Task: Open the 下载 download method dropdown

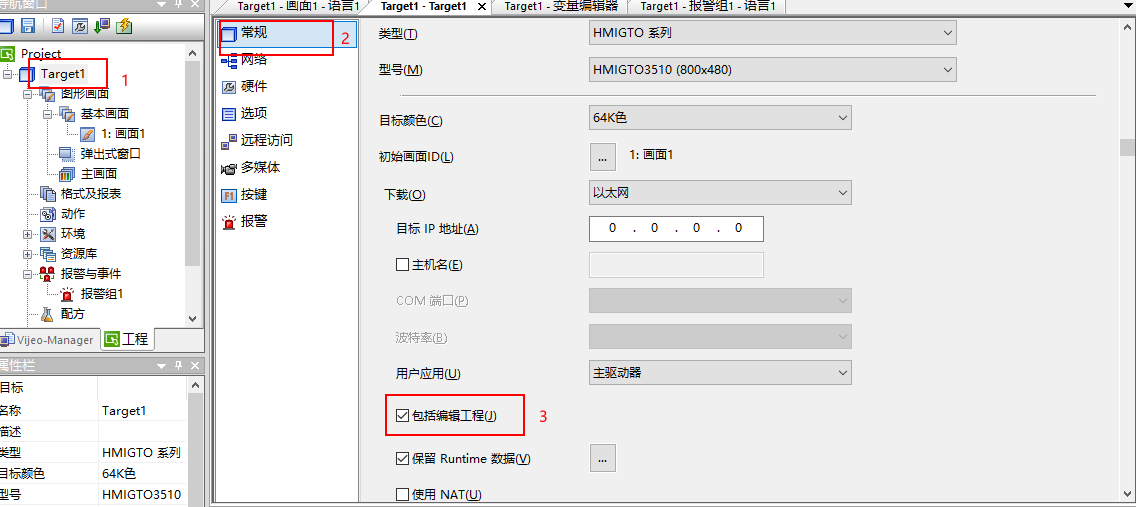Action: click(720, 192)
